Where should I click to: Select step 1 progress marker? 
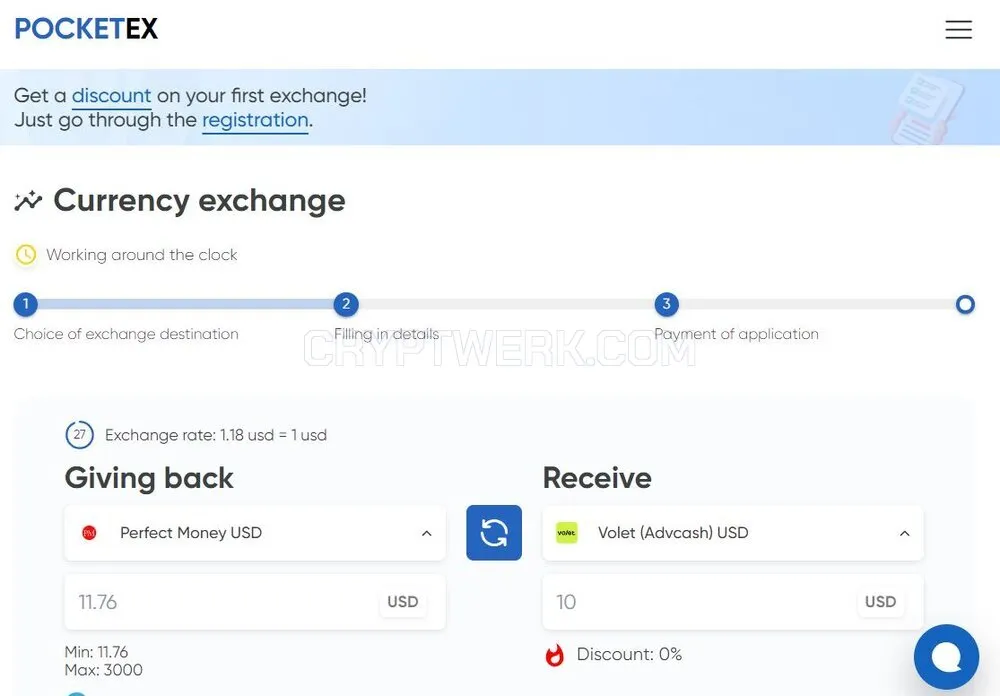tap(26, 304)
